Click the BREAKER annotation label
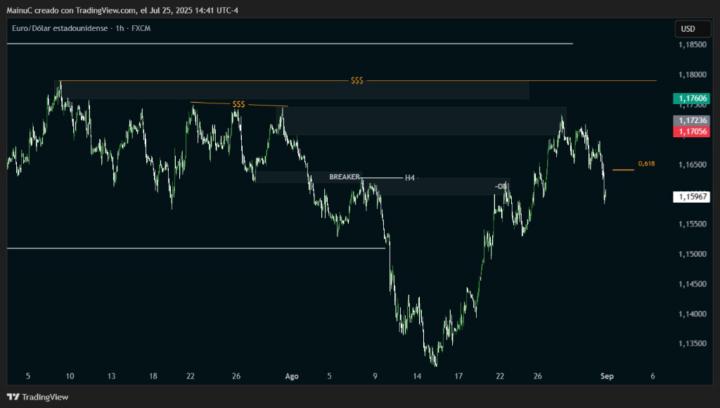 [344, 177]
